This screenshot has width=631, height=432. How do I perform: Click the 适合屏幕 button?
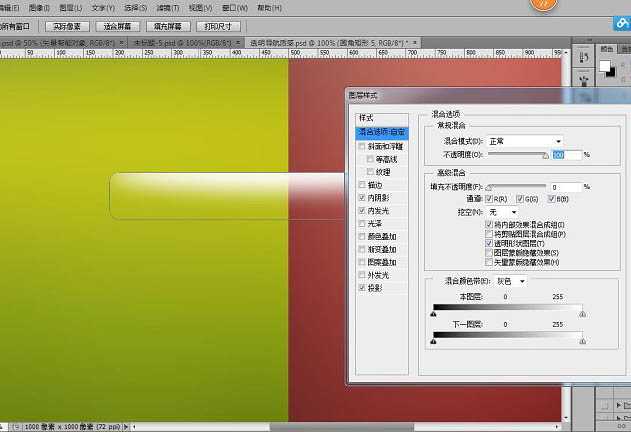pyautogui.click(x=119, y=25)
